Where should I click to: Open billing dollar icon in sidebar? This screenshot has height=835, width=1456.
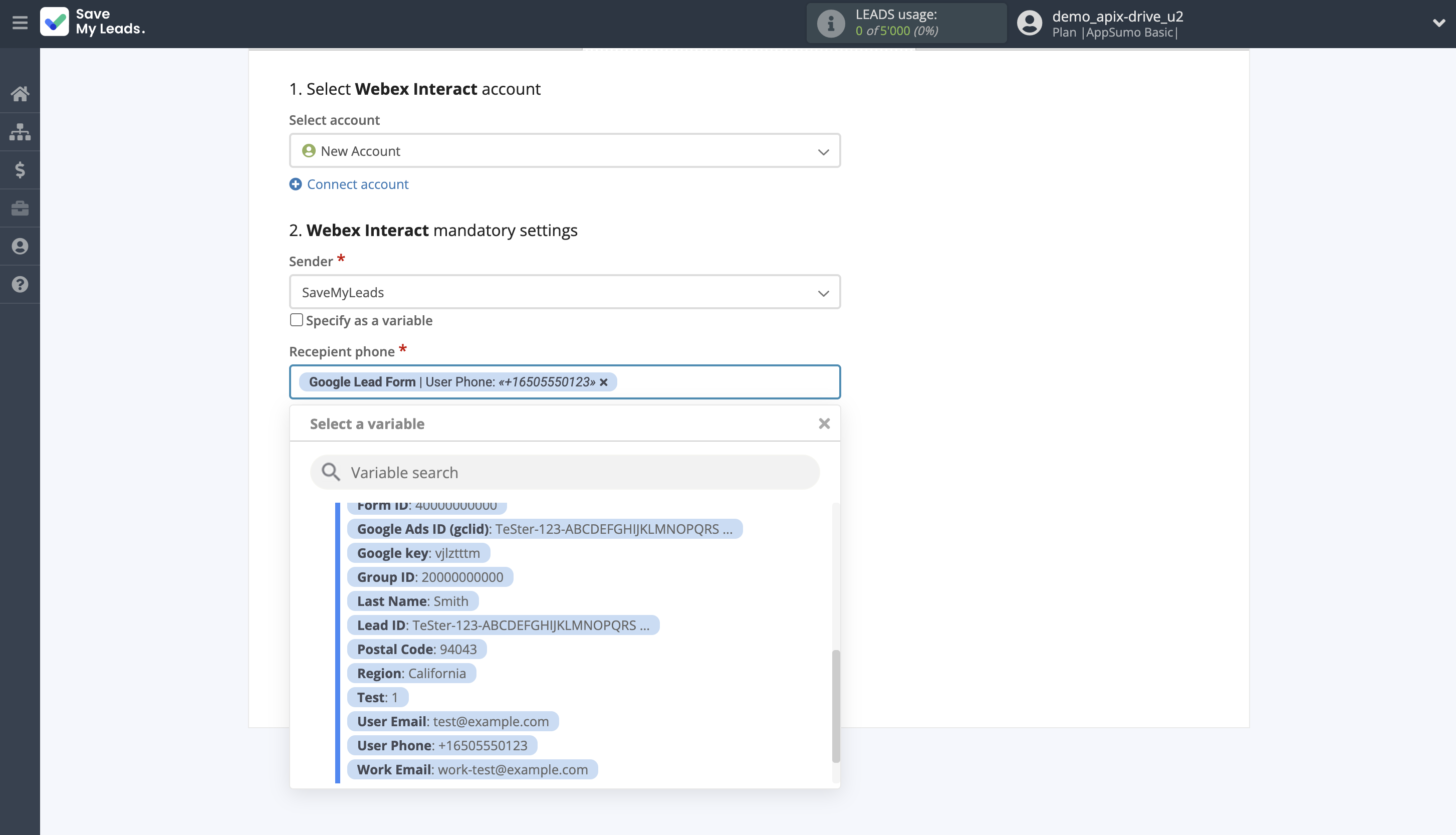(20, 170)
